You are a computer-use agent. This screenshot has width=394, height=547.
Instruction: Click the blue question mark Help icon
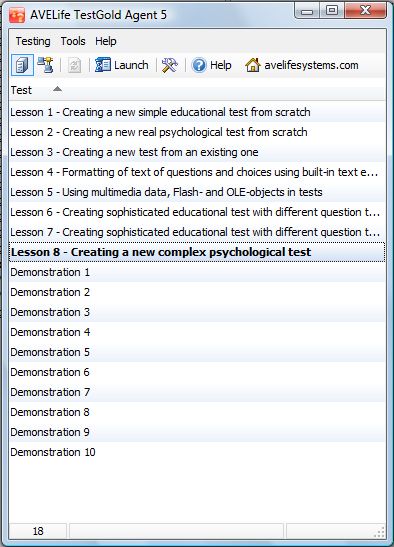tap(199, 65)
